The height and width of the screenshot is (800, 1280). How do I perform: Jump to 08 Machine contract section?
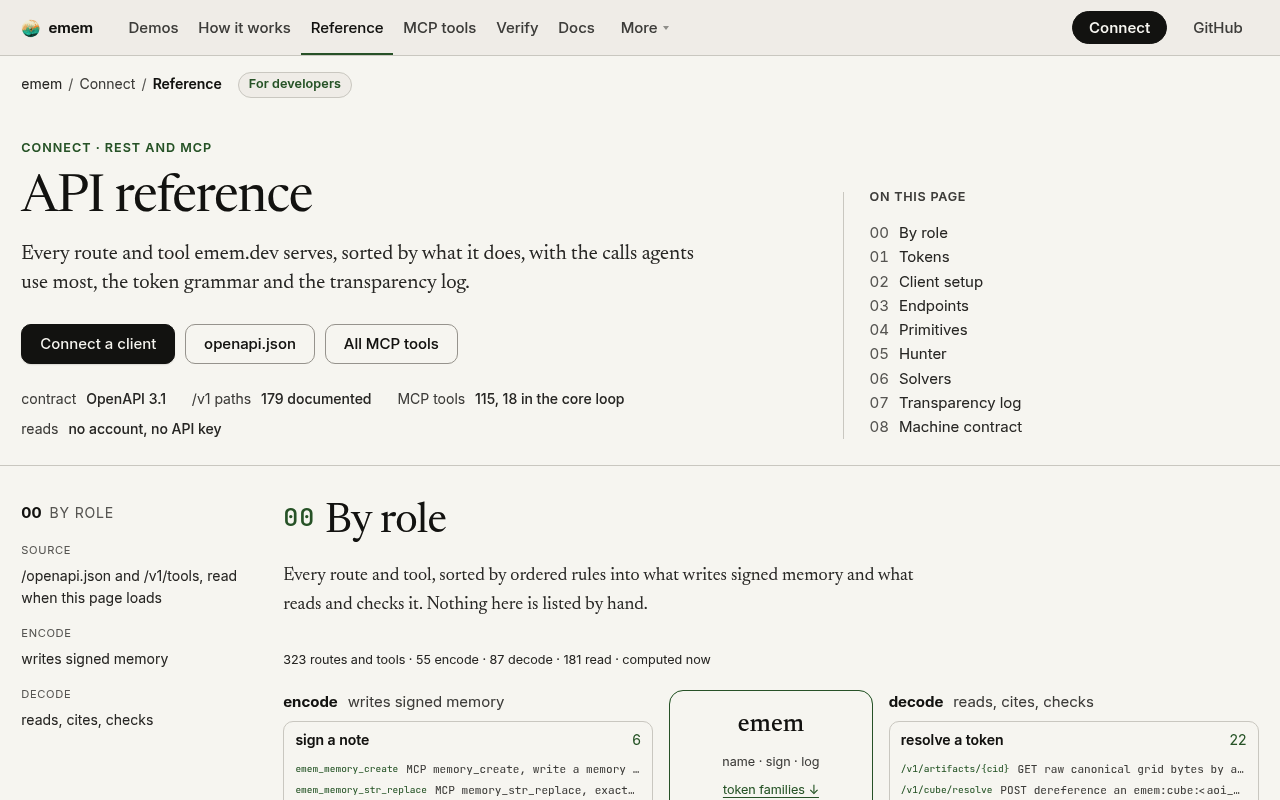[x=945, y=427]
